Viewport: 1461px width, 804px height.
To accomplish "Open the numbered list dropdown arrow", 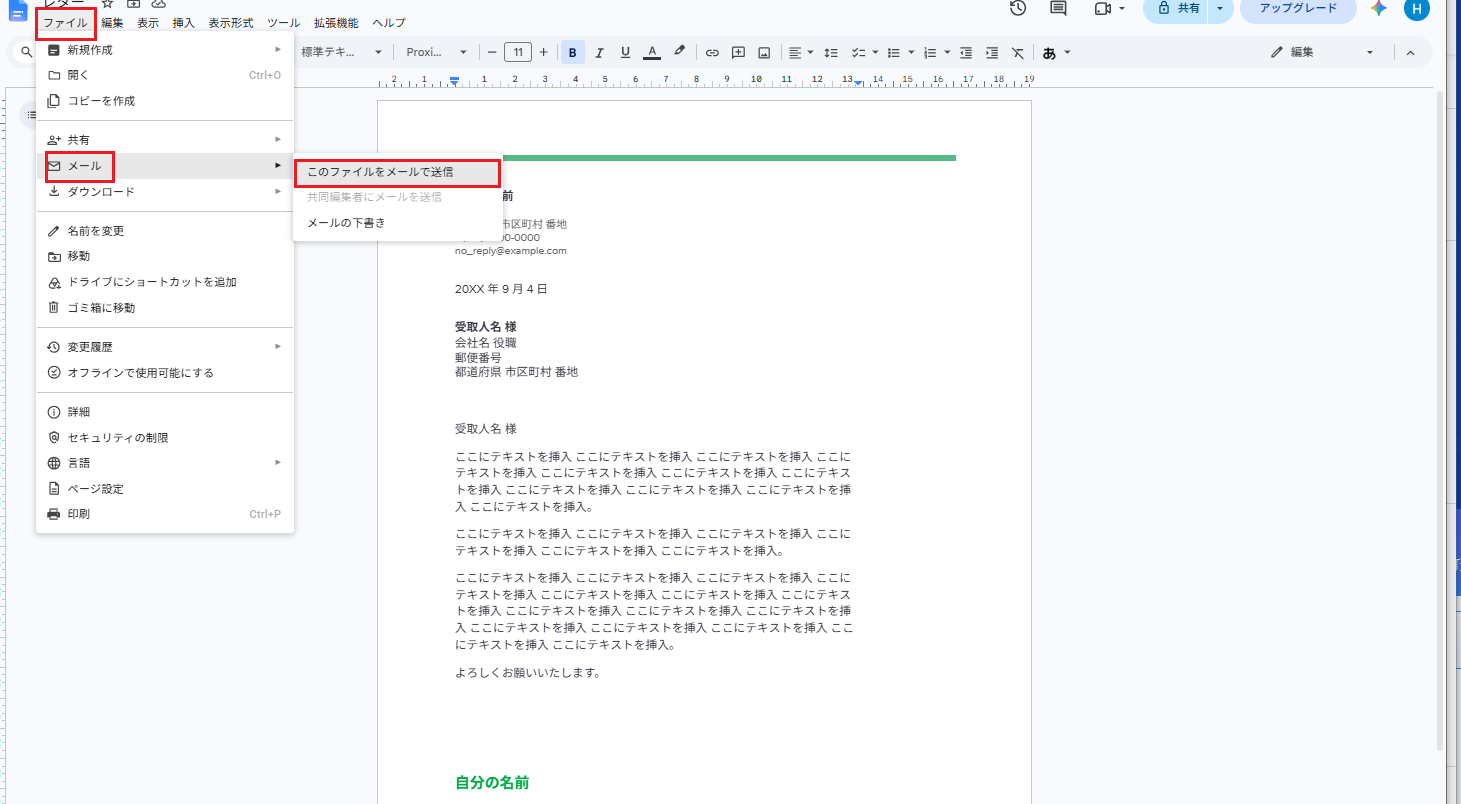I will pos(948,52).
